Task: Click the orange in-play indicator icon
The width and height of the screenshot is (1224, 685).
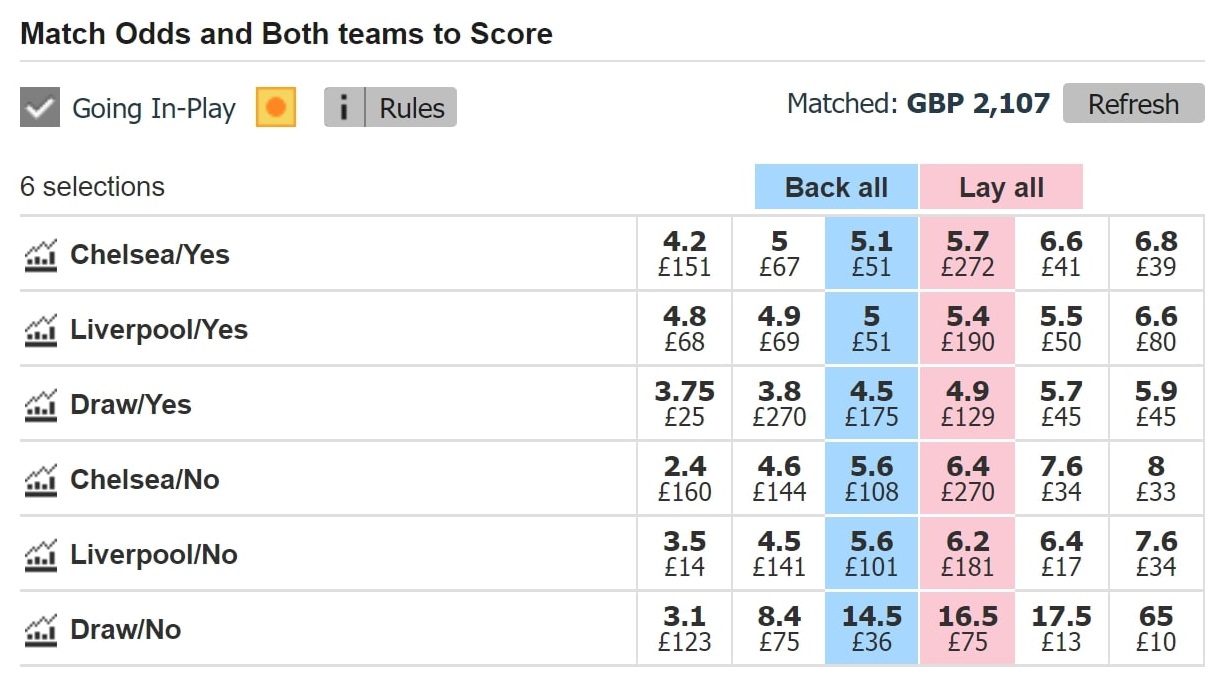Action: pos(276,107)
